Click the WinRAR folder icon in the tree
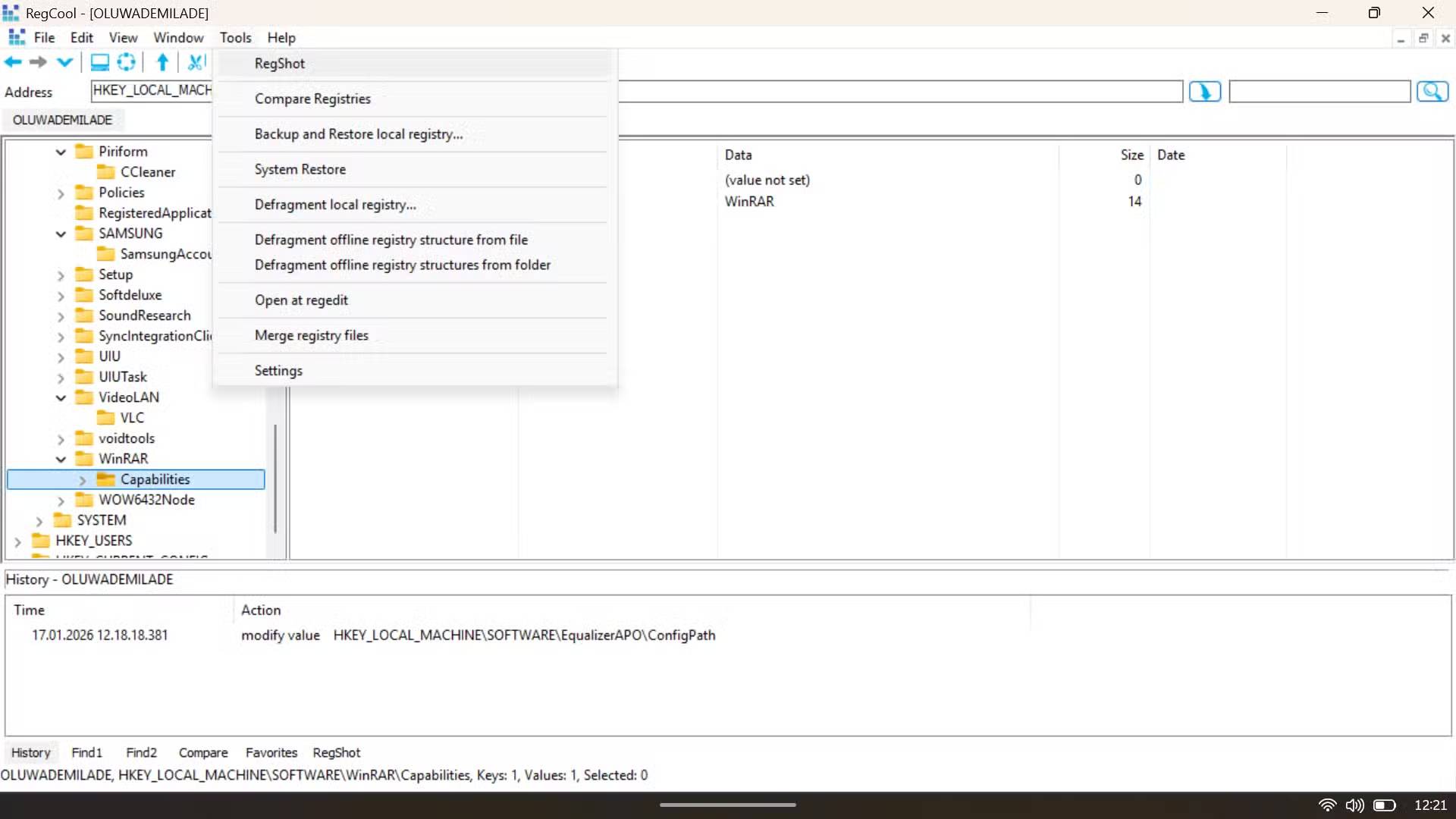Viewport: 1456px width, 819px height. tap(83, 458)
